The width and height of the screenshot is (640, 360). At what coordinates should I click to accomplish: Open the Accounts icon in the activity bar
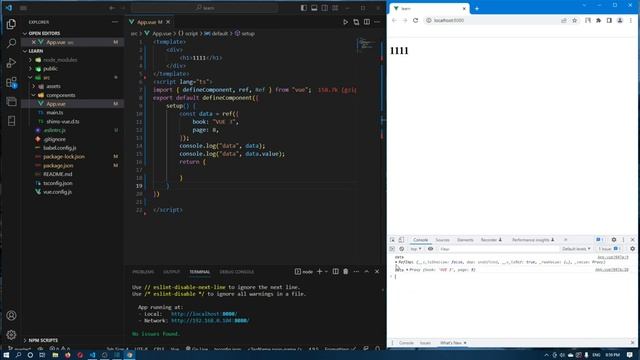coord(11,316)
